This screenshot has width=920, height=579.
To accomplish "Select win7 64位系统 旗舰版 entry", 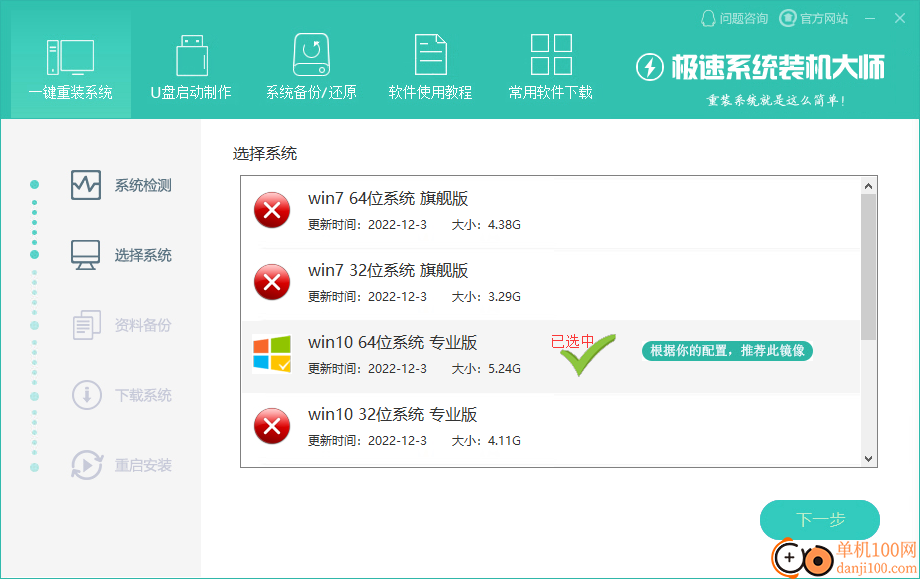I will [551, 212].
